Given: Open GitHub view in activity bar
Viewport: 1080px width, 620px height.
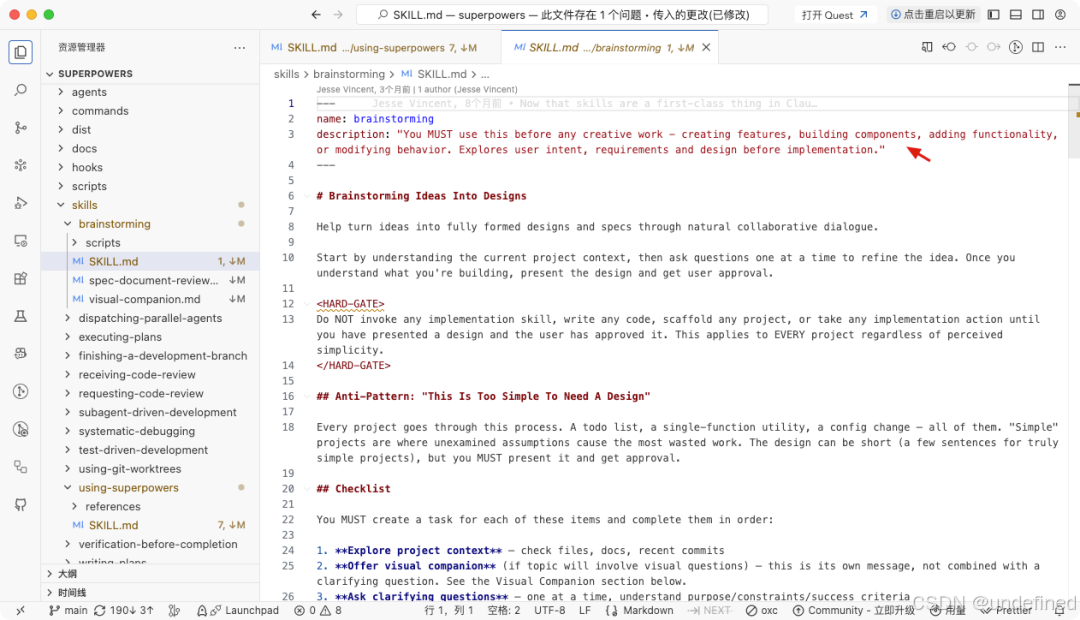Looking at the screenshot, I should pos(21,504).
